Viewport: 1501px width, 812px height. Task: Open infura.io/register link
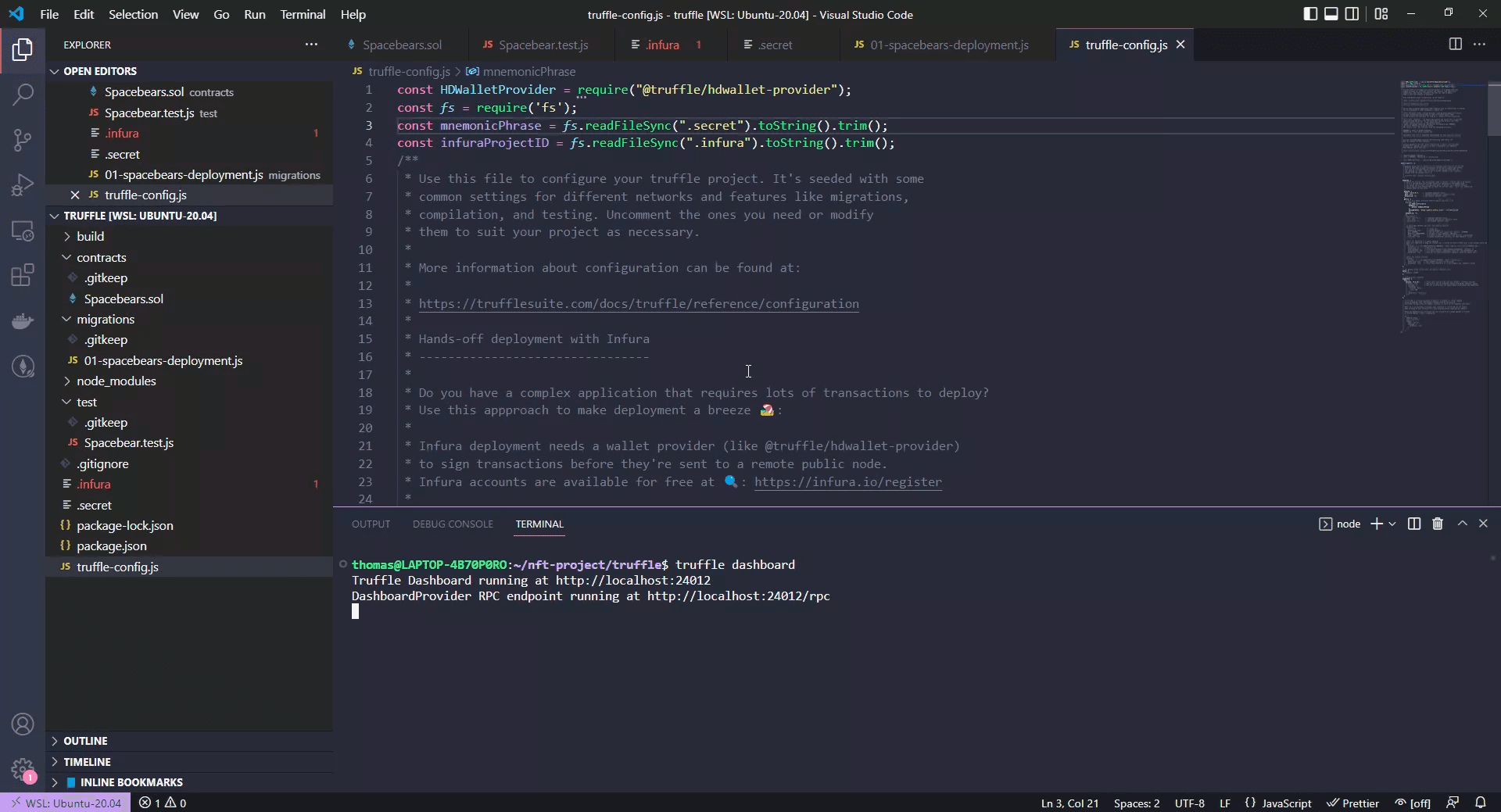(847, 481)
